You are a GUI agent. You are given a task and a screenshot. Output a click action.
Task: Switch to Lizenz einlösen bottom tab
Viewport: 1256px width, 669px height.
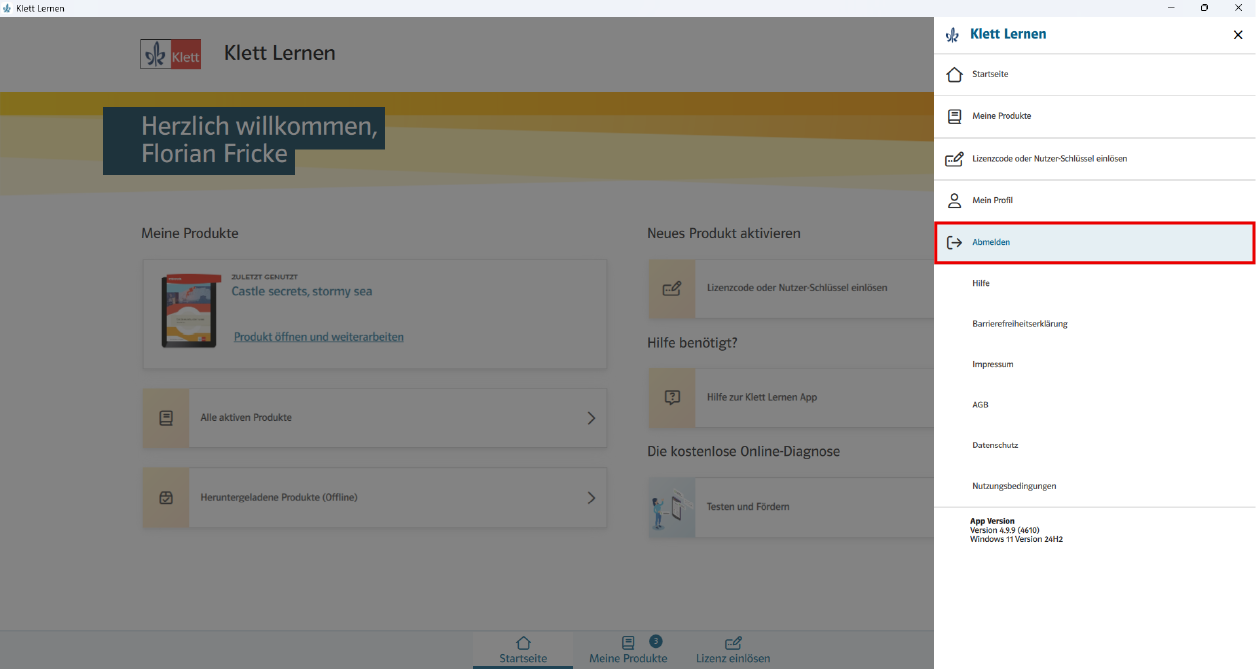click(x=733, y=649)
